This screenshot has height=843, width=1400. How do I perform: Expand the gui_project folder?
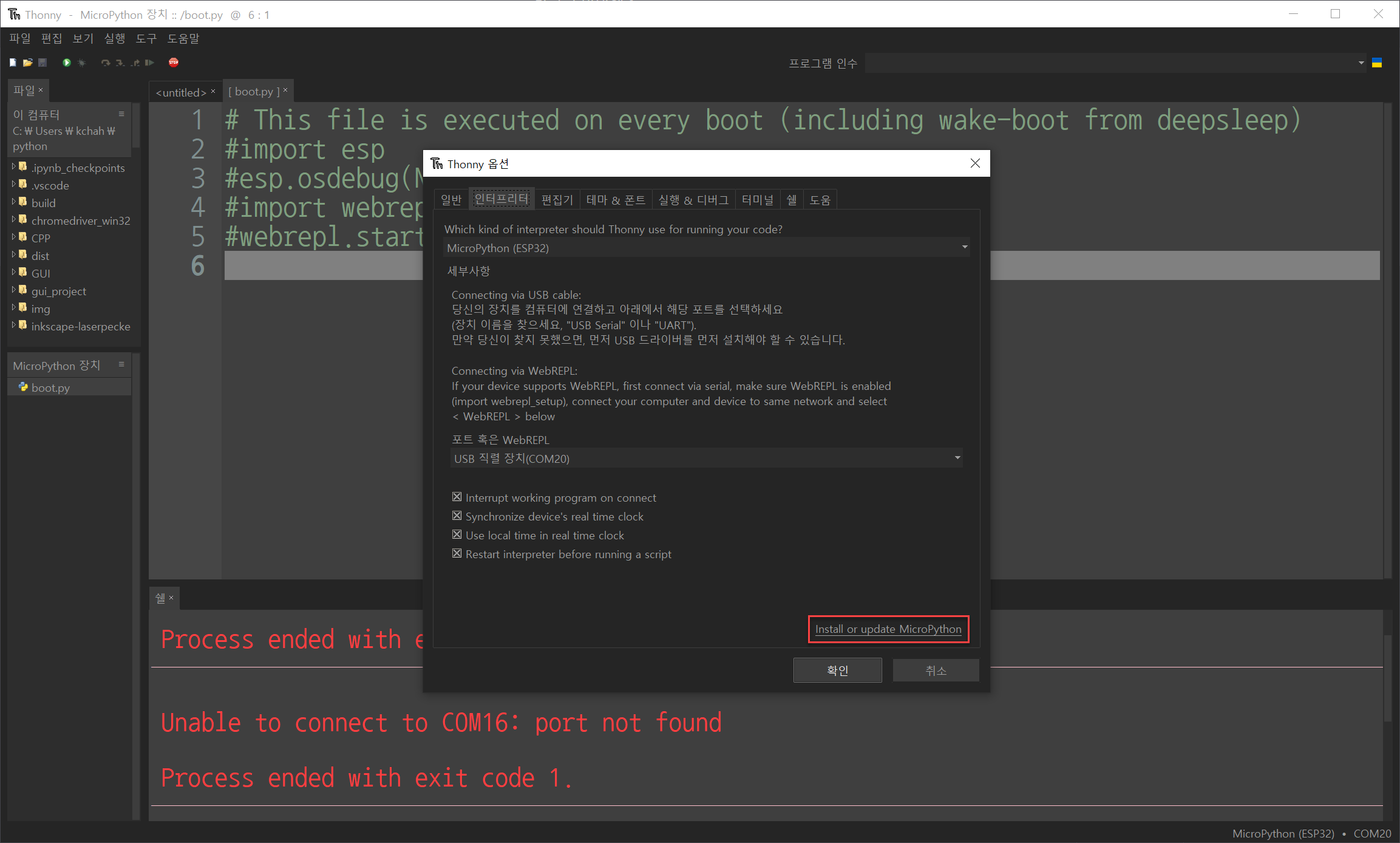pos(14,291)
